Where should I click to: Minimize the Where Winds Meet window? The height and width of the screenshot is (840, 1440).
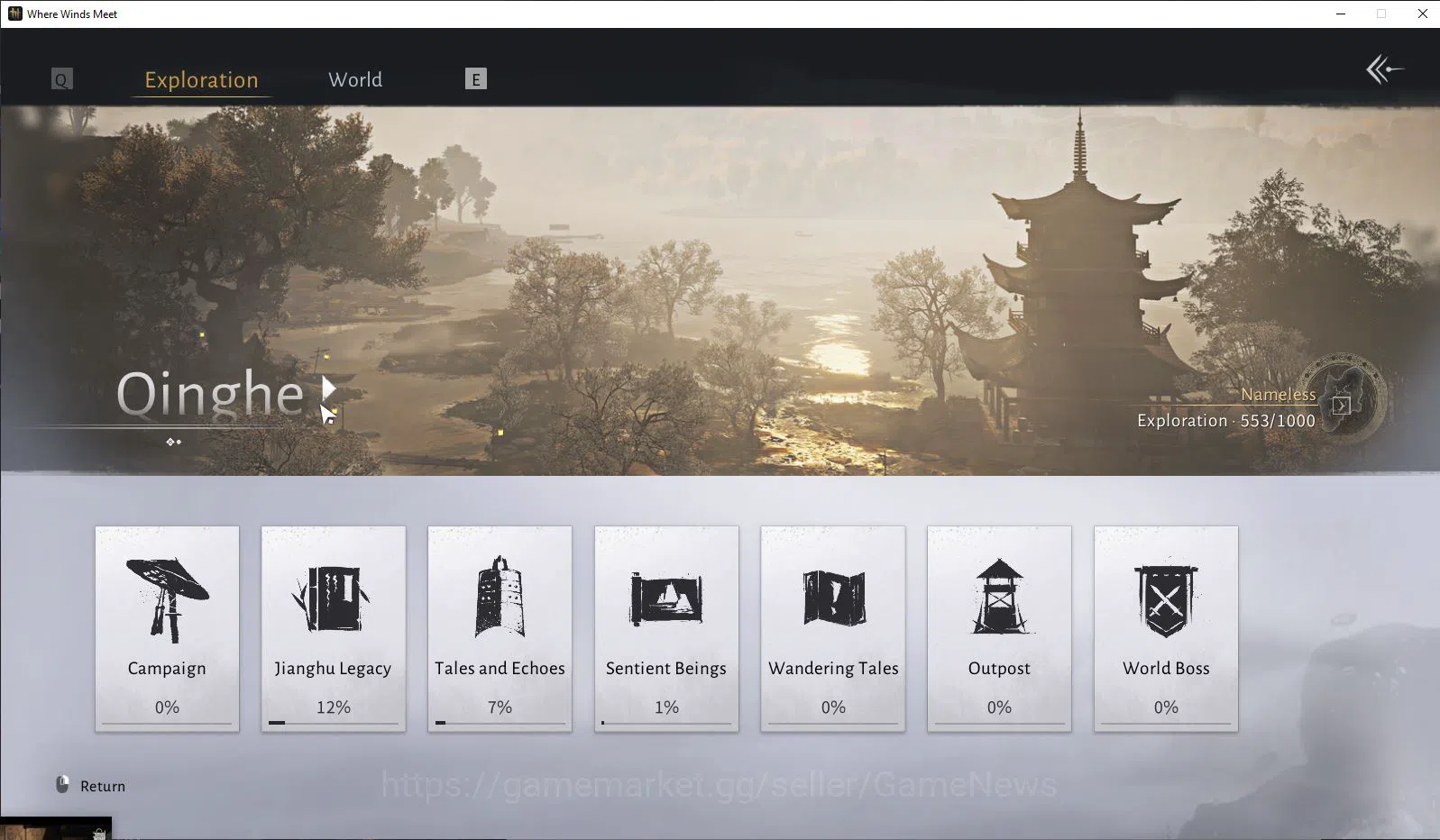(1341, 14)
